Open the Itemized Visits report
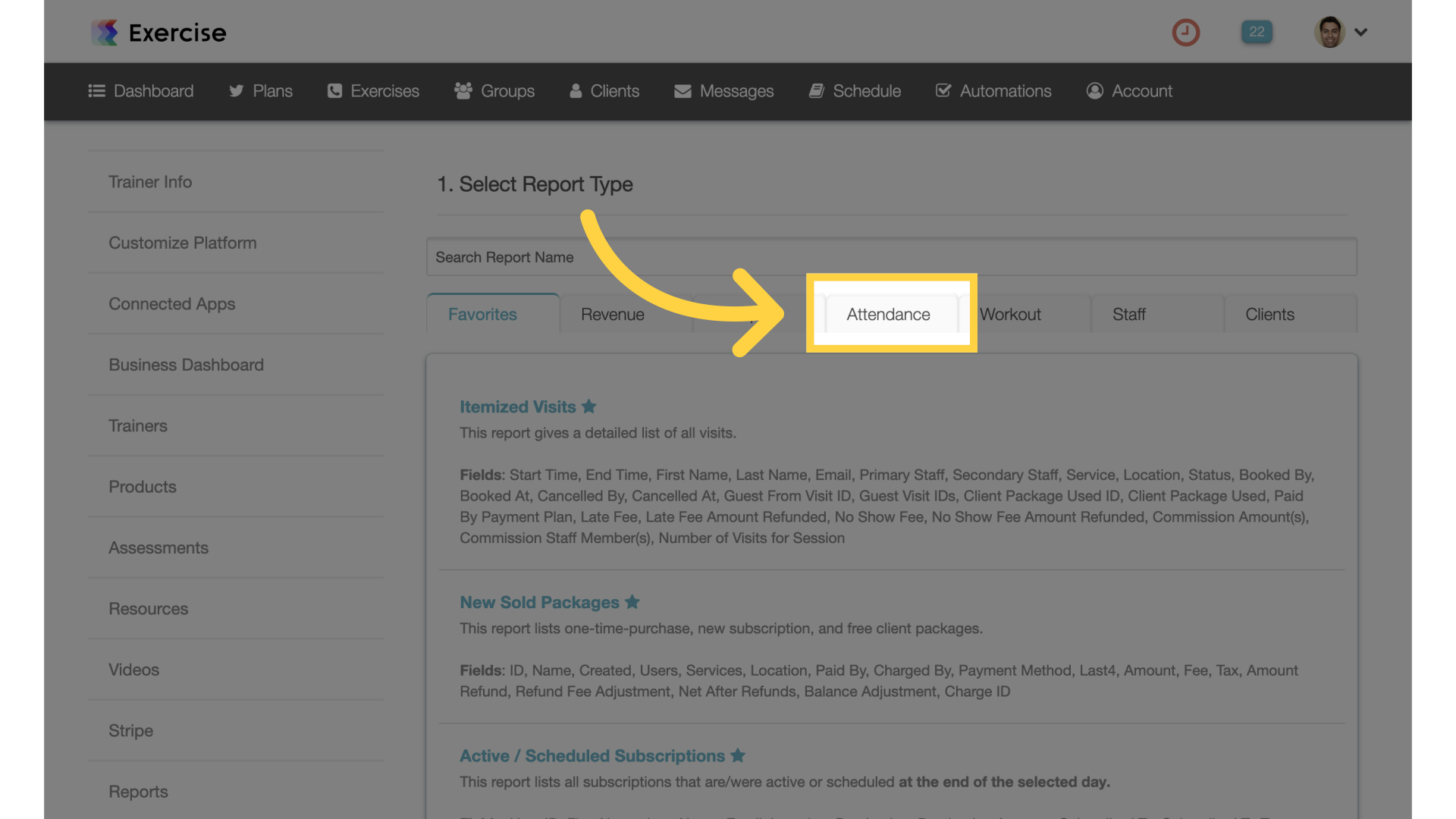 pos(518,407)
